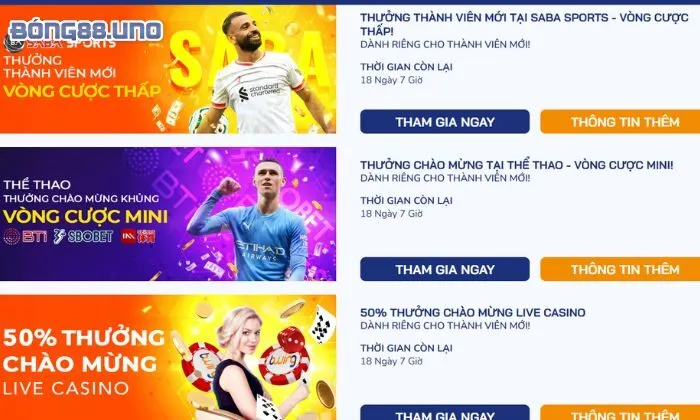Image resolution: width=700 pixels, height=420 pixels.
Task: Open the Saba Sports Vòng Cược Thấp title
Action: coord(524,24)
